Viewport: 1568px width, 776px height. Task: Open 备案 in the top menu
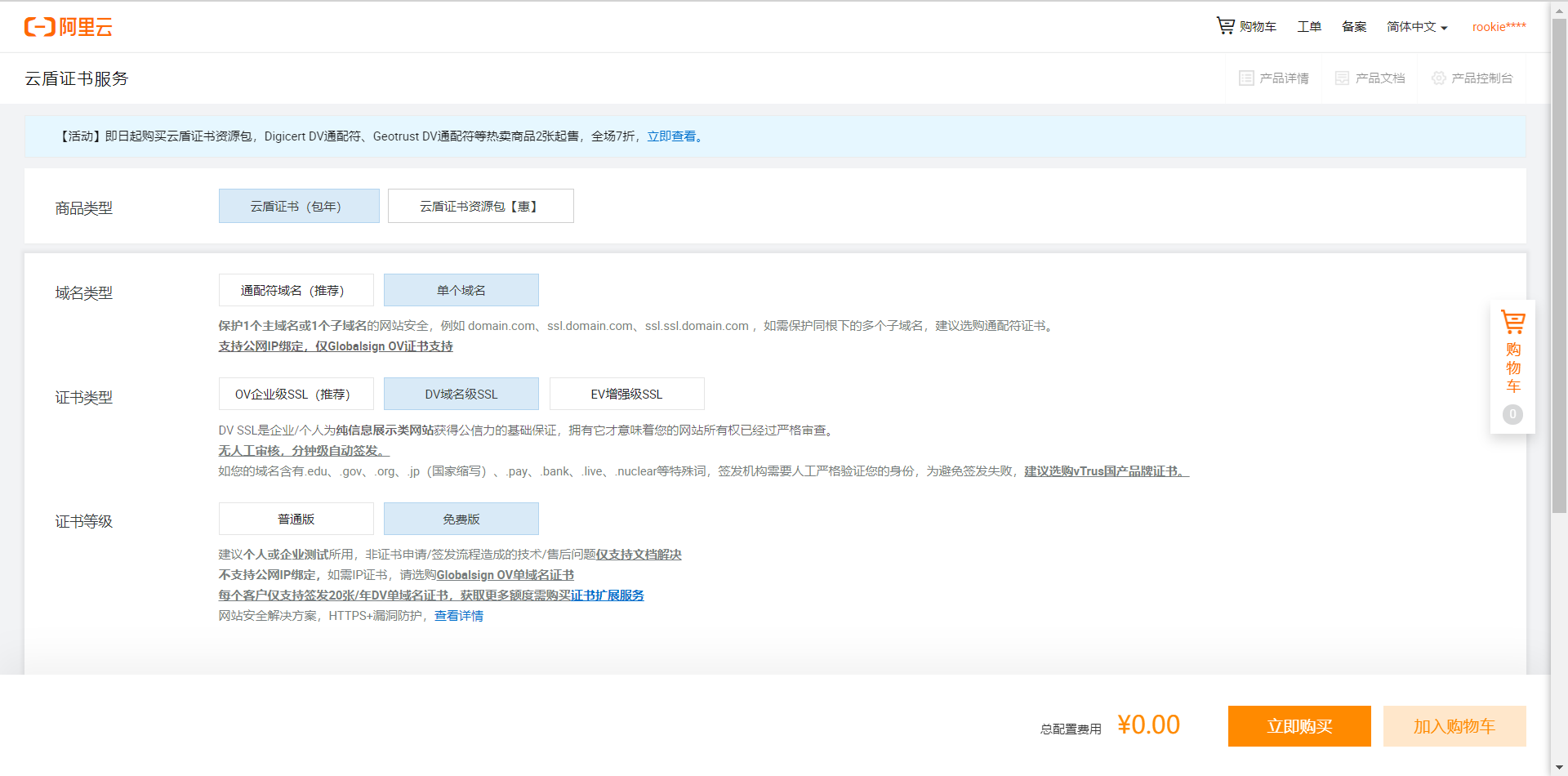coord(1354,27)
